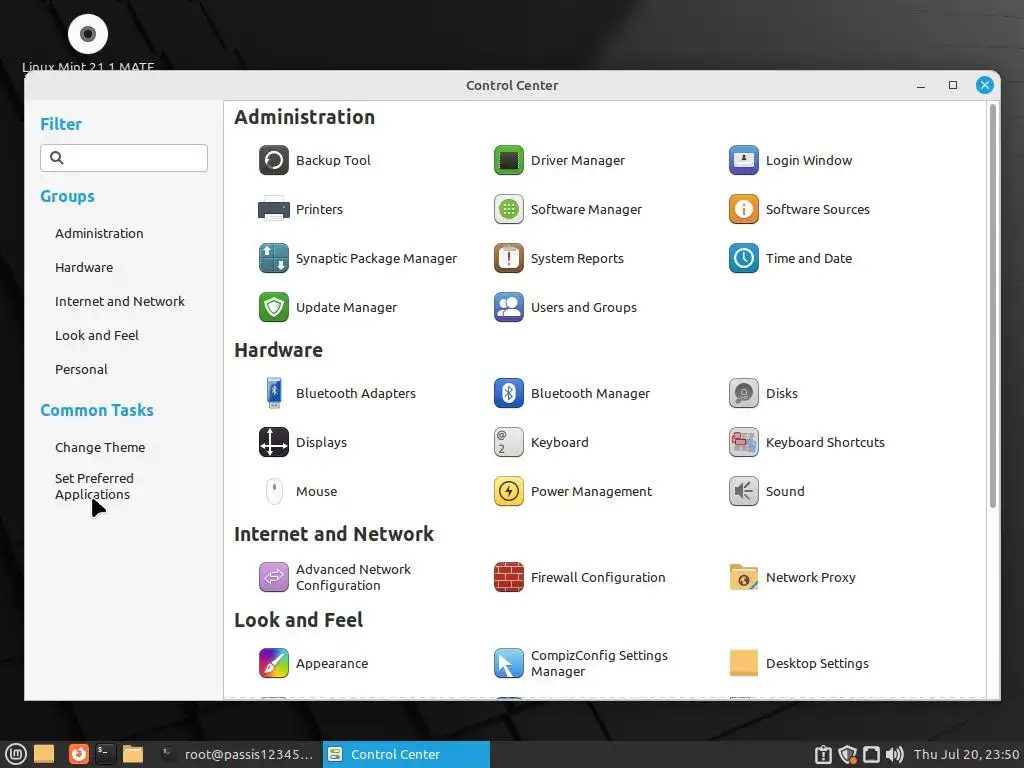This screenshot has width=1024, height=768.
Task: Open the Printers icon
Action: [274, 210]
